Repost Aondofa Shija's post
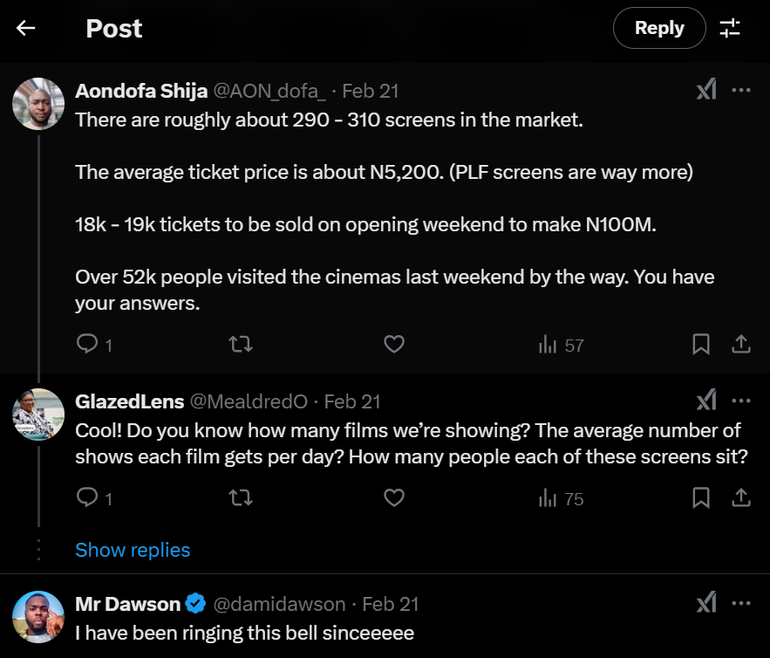Viewport: 770px width, 658px height. point(241,344)
